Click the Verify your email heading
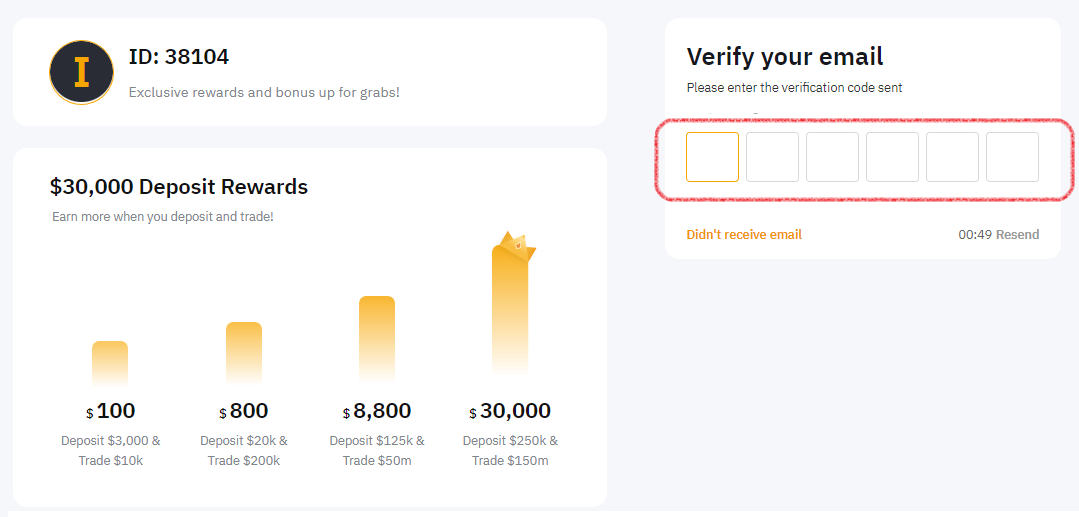1079x517 pixels. pyautogui.click(x=785, y=56)
